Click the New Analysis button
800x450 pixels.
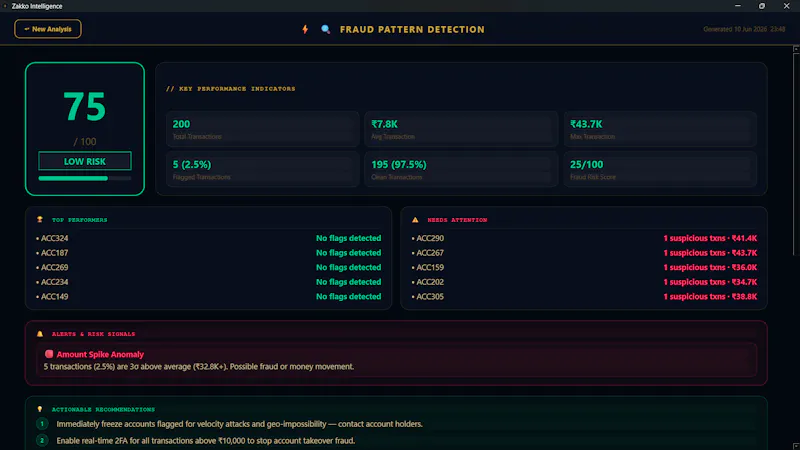(47, 29)
